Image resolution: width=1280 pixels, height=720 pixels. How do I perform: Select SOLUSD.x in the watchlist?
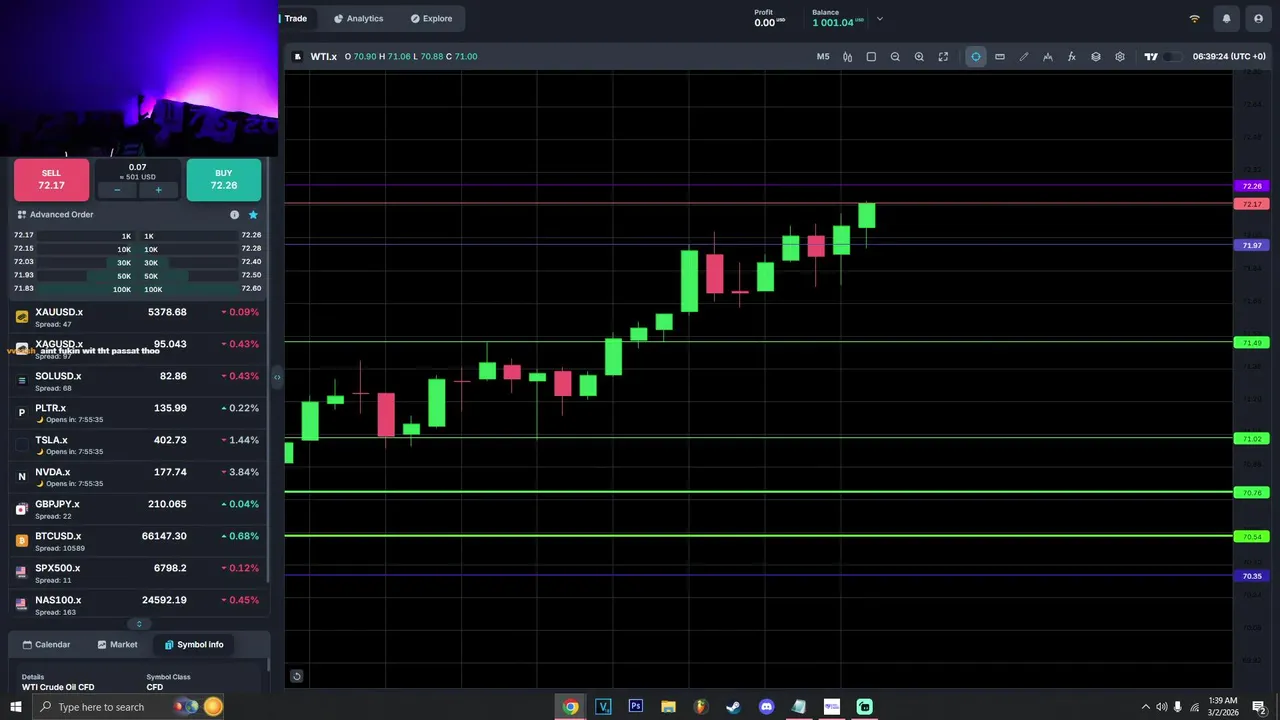tap(138, 379)
